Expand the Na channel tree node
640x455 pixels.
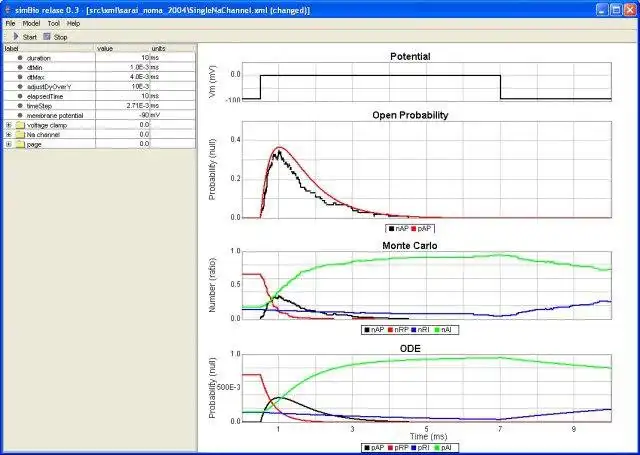point(9,134)
